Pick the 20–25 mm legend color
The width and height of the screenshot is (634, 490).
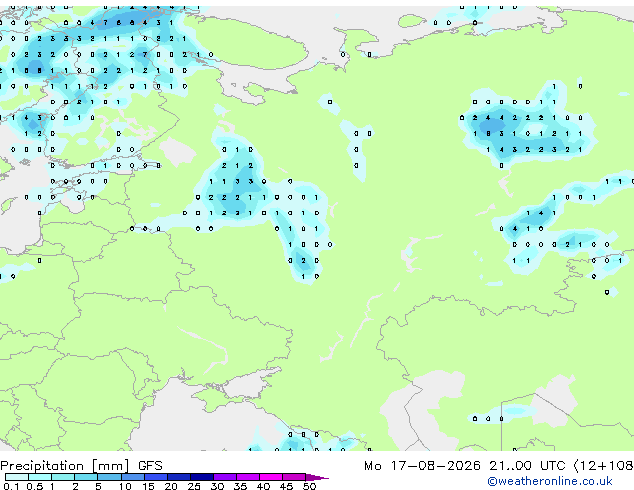(178, 477)
